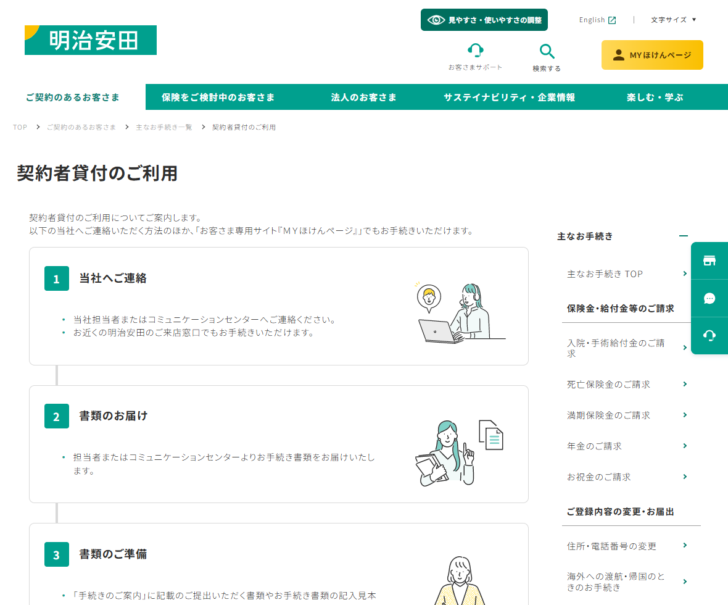This screenshot has width=728, height=605.
Task: Open 死亡保険金のご請求 in the sidebar
Action: point(626,384)
